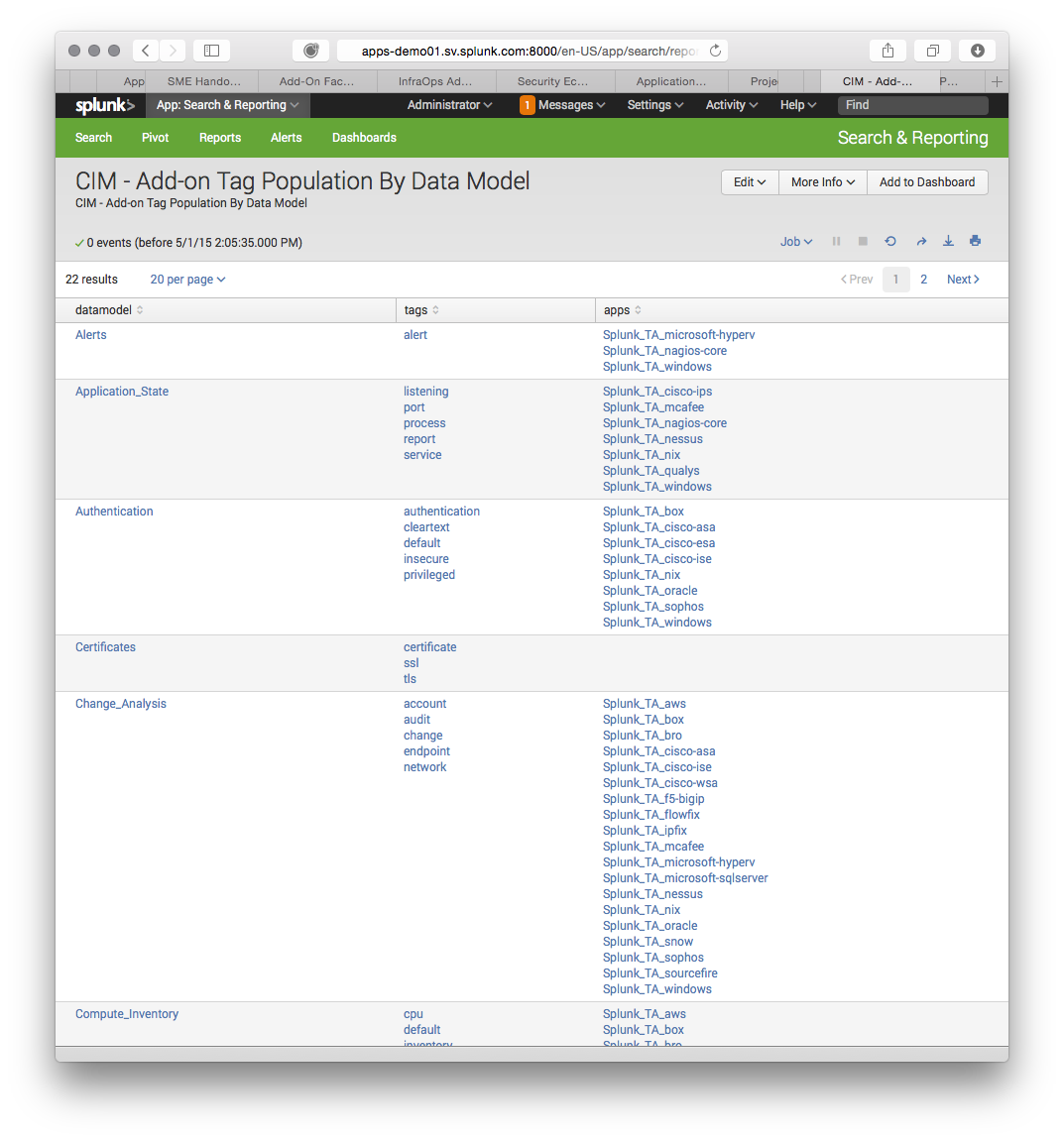Open the Settings dropdown
This screenshot has width=1064, height=1141.
click(655, 105)
